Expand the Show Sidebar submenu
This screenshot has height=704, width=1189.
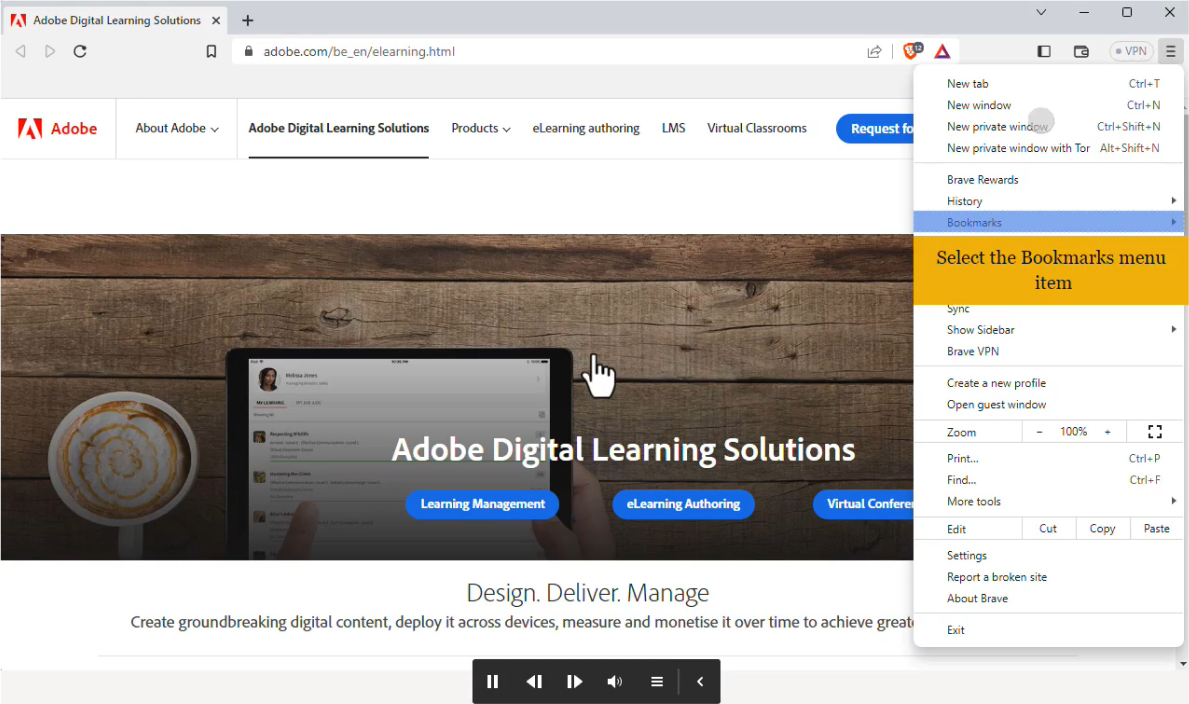pos(1048,330)
